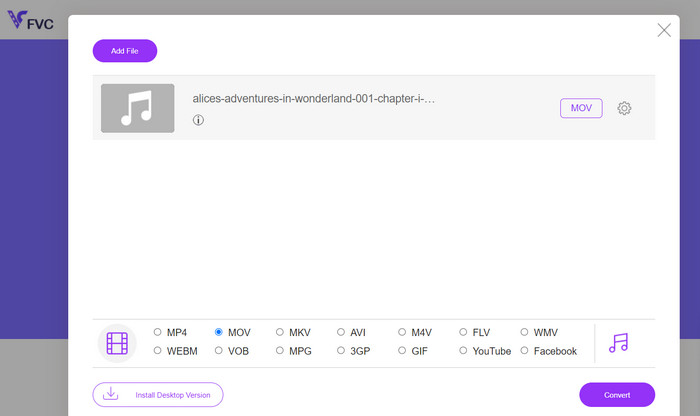Click the info icon under the file name

tap(198, 120)
